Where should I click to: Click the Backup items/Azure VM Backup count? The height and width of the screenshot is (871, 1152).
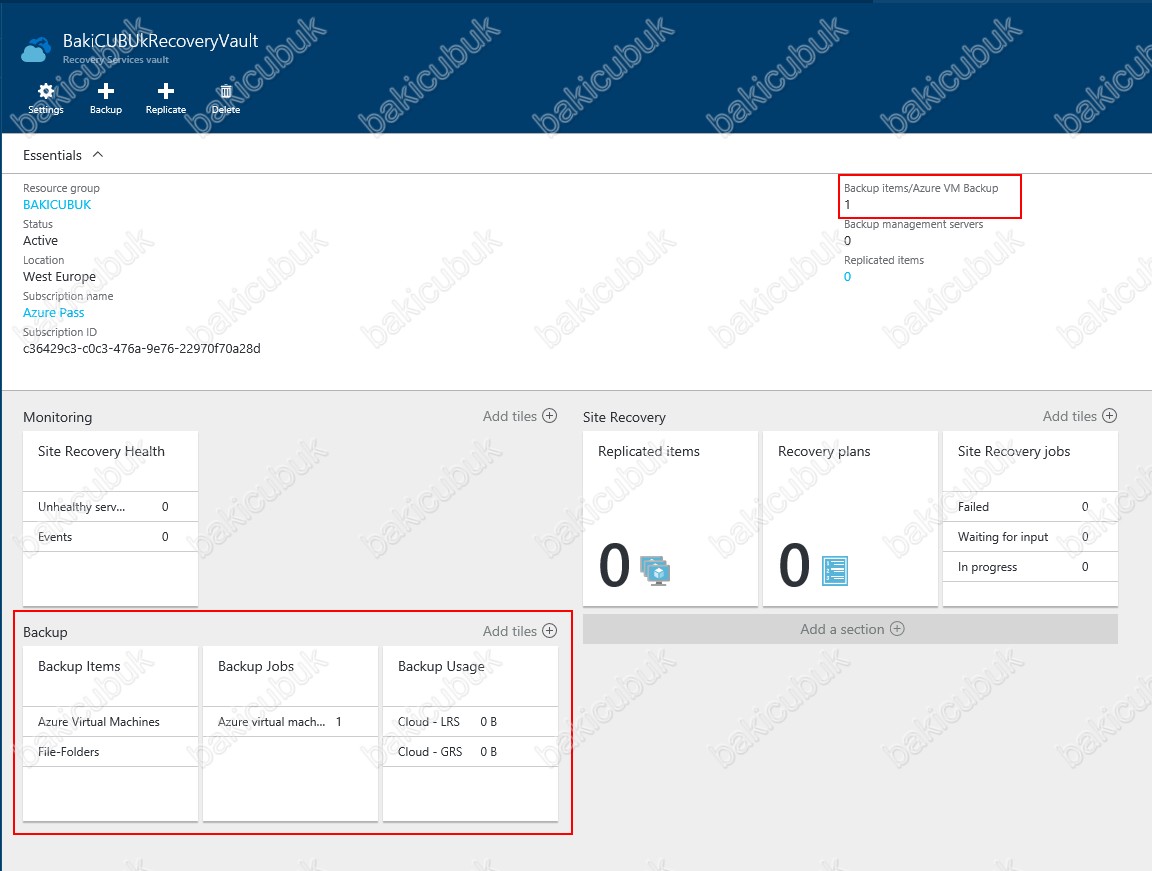[x=847, y=205]
